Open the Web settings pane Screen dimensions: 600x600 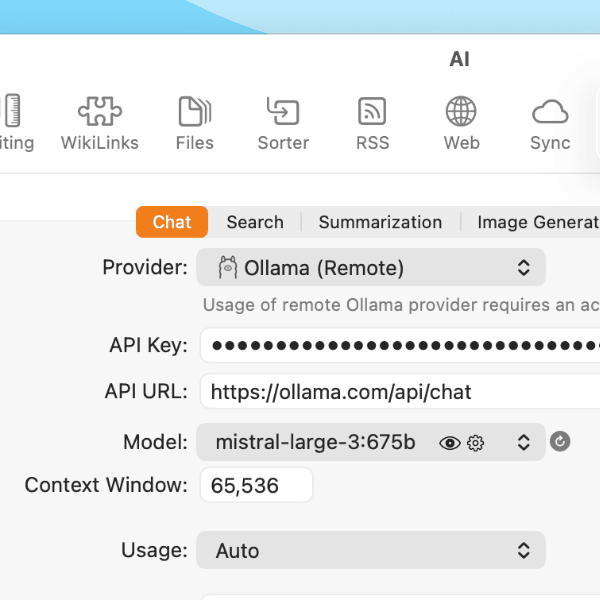[x=461, y=123]
